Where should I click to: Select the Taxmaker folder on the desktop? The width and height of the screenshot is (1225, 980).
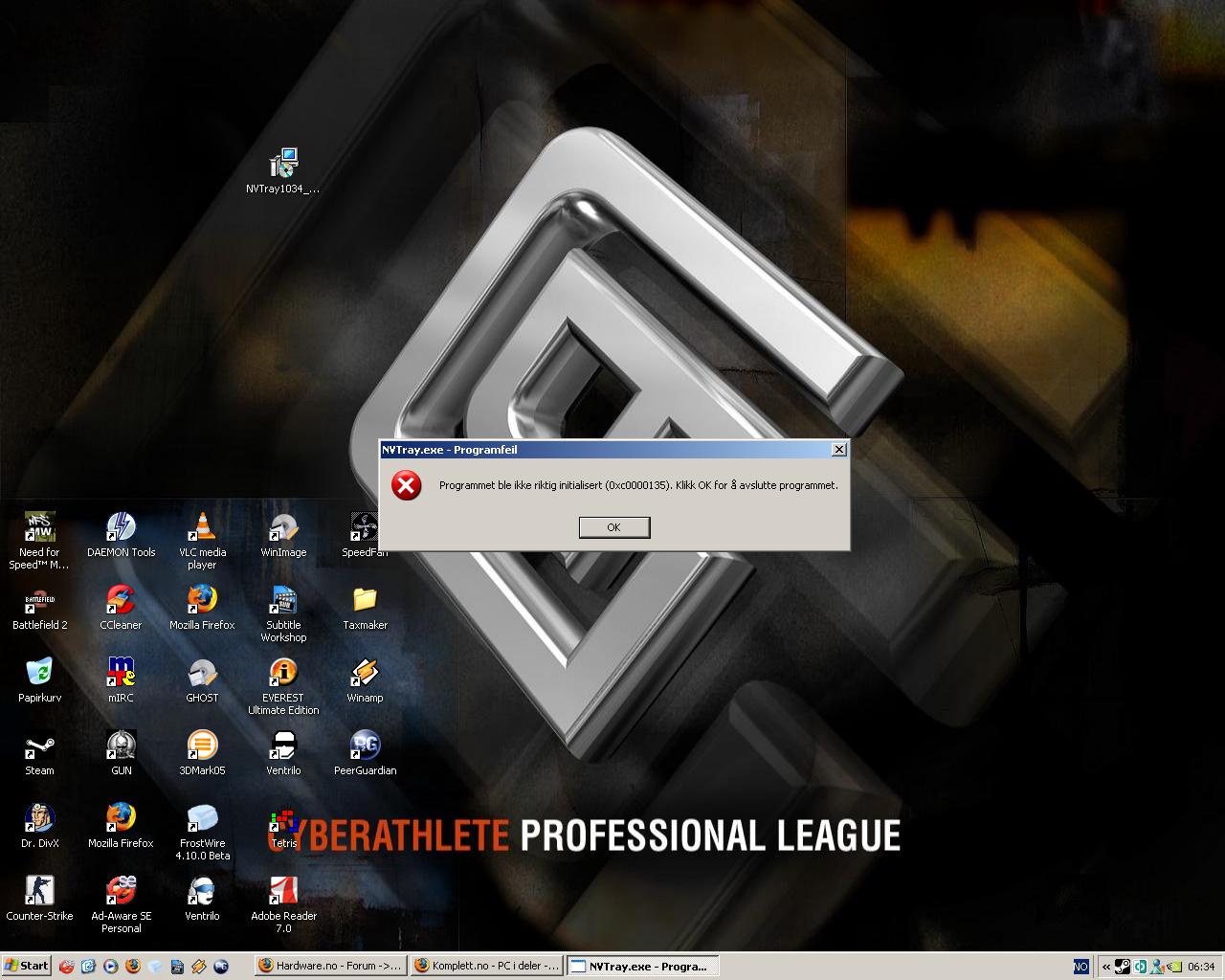[365, 608]
